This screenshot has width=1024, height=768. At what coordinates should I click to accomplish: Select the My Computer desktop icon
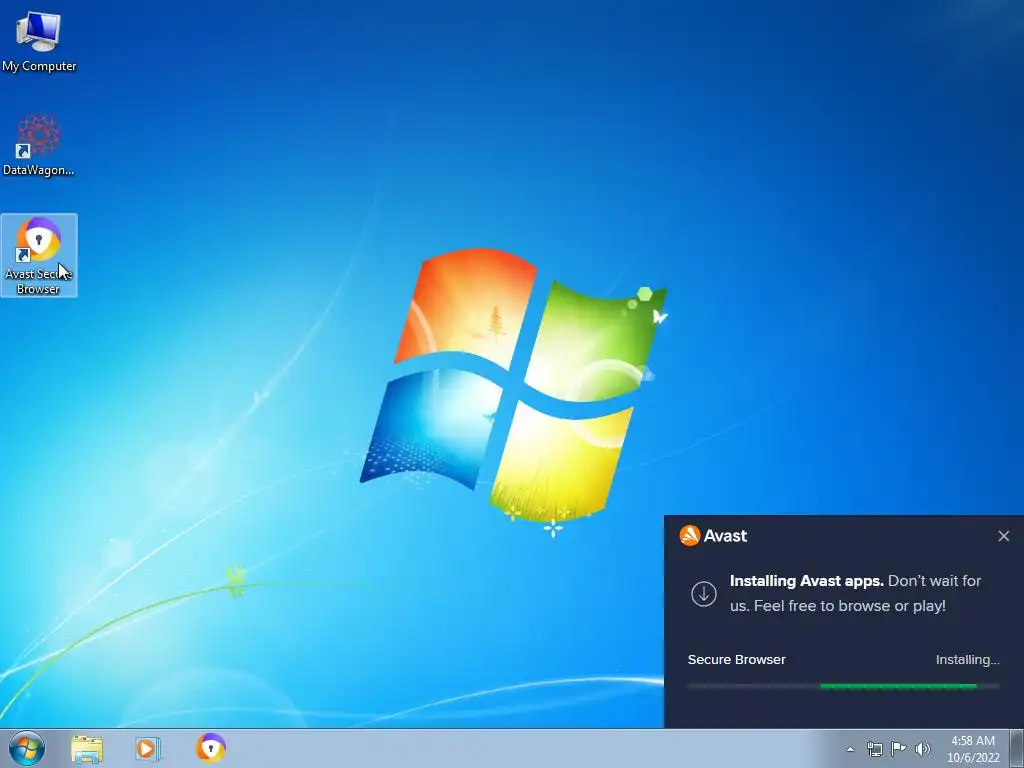tap(39, 40)
